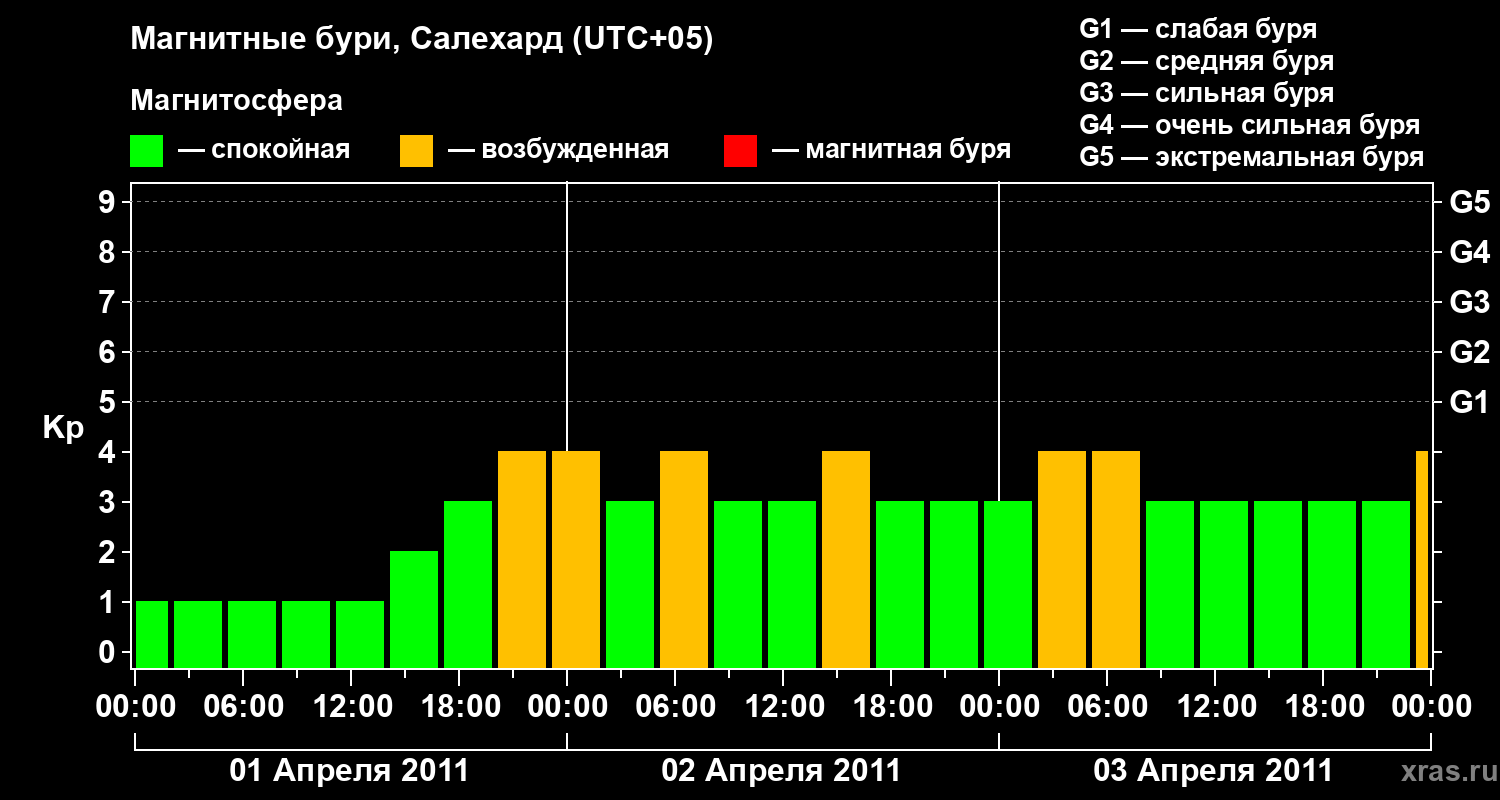
Task: Click the orange bar above 06:00 on 02 April
Action: click(x=684, y=559)
